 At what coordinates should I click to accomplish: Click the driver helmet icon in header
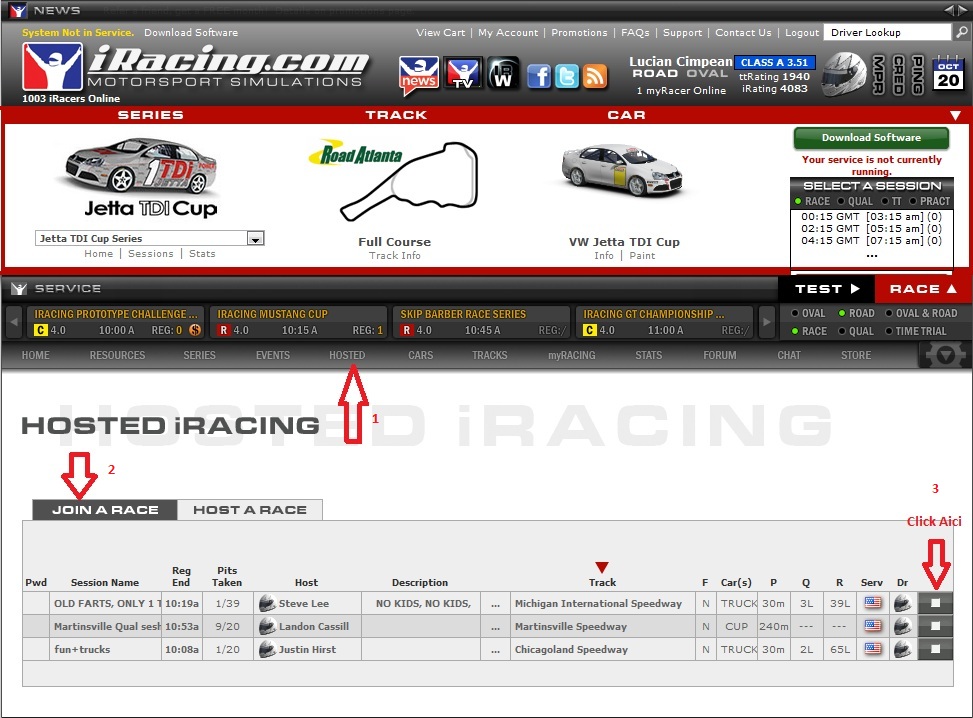[844, 74]
